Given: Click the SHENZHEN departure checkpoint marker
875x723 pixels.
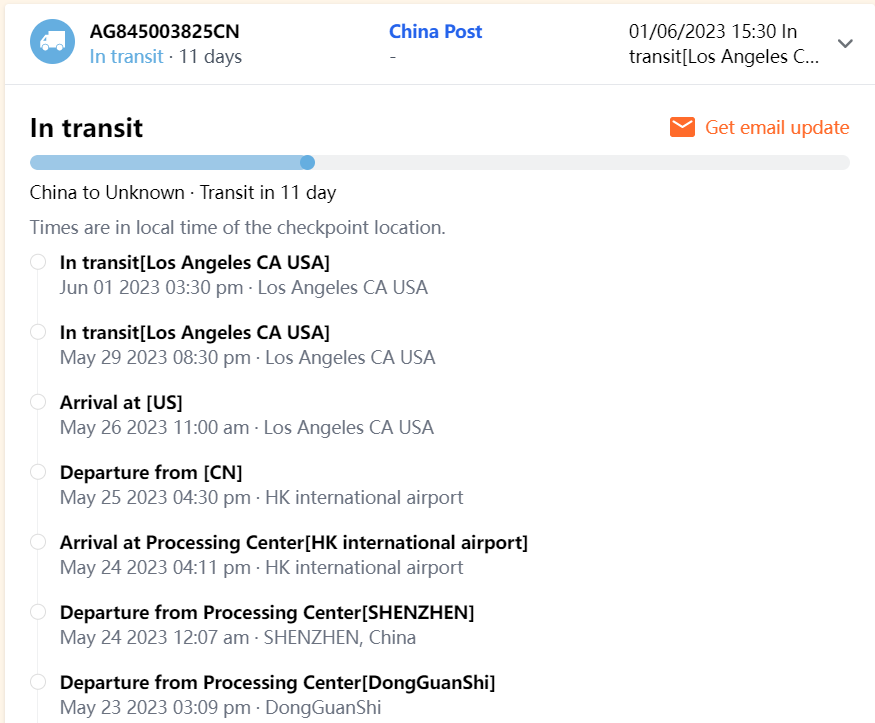Looking at the screenshot, I should pos(38,612).
